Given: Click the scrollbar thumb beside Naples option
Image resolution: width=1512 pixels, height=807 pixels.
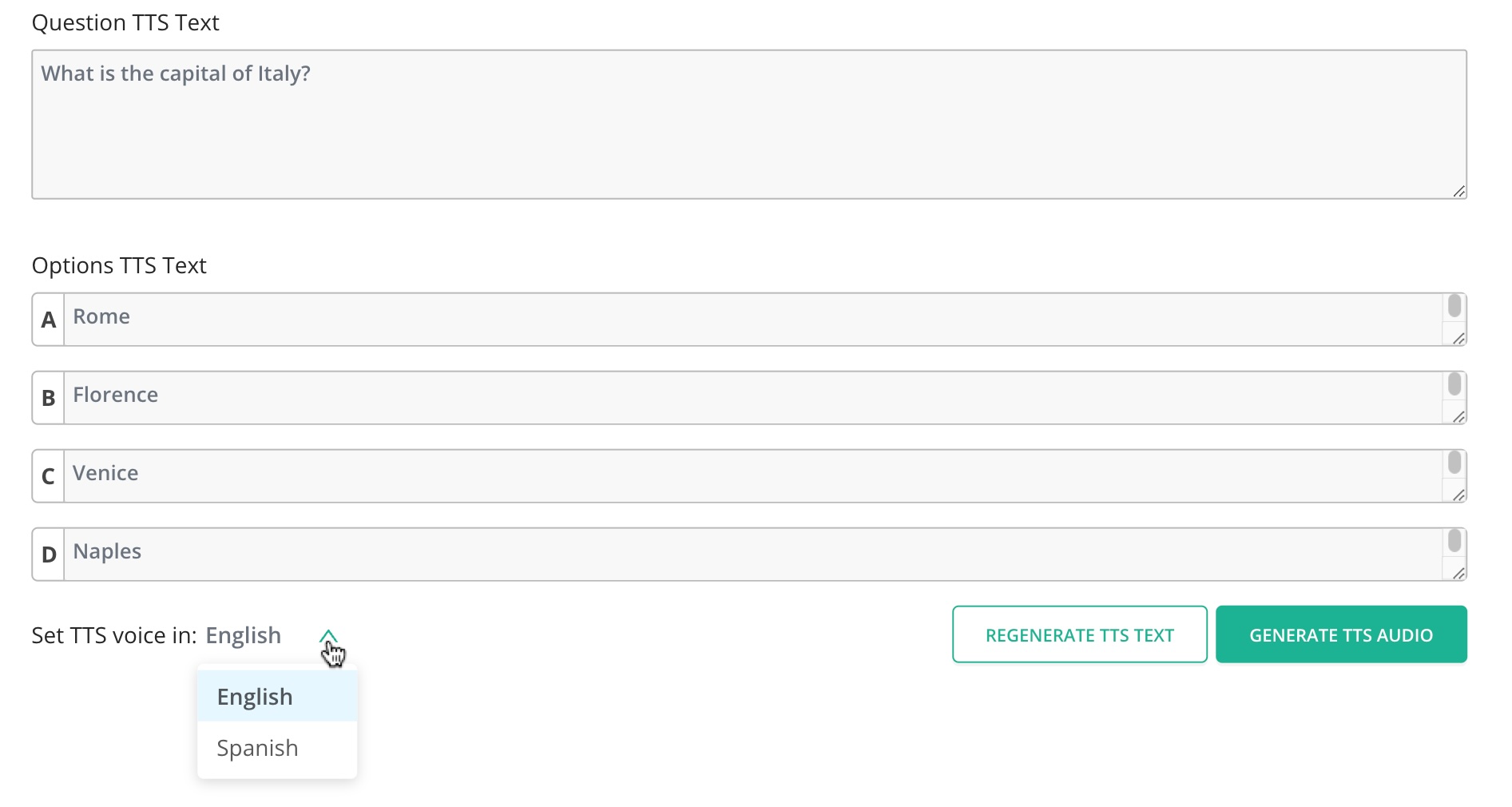Looking at the screenshot, I should (1455, 541).
